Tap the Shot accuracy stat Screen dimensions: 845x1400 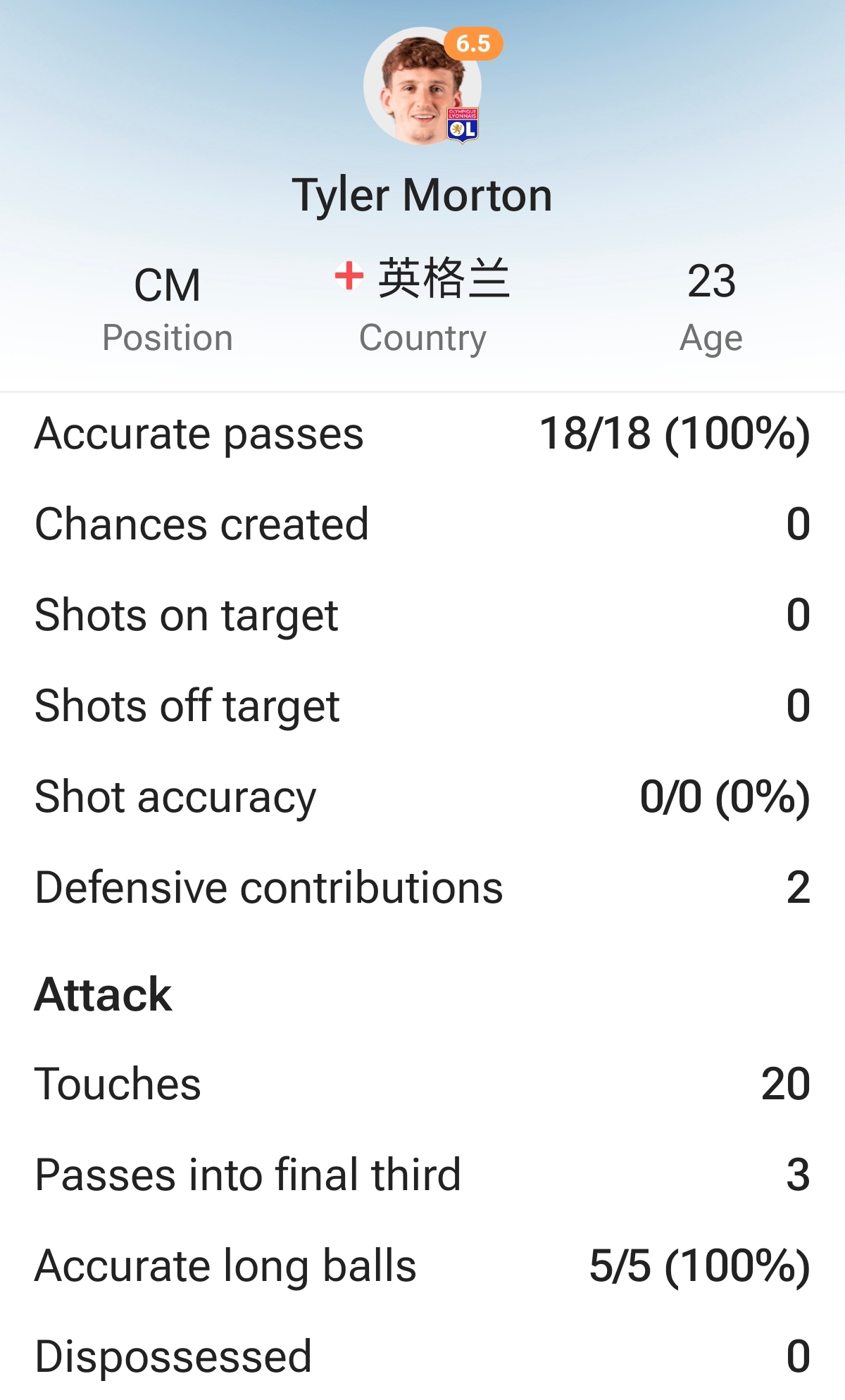point(423,796)
